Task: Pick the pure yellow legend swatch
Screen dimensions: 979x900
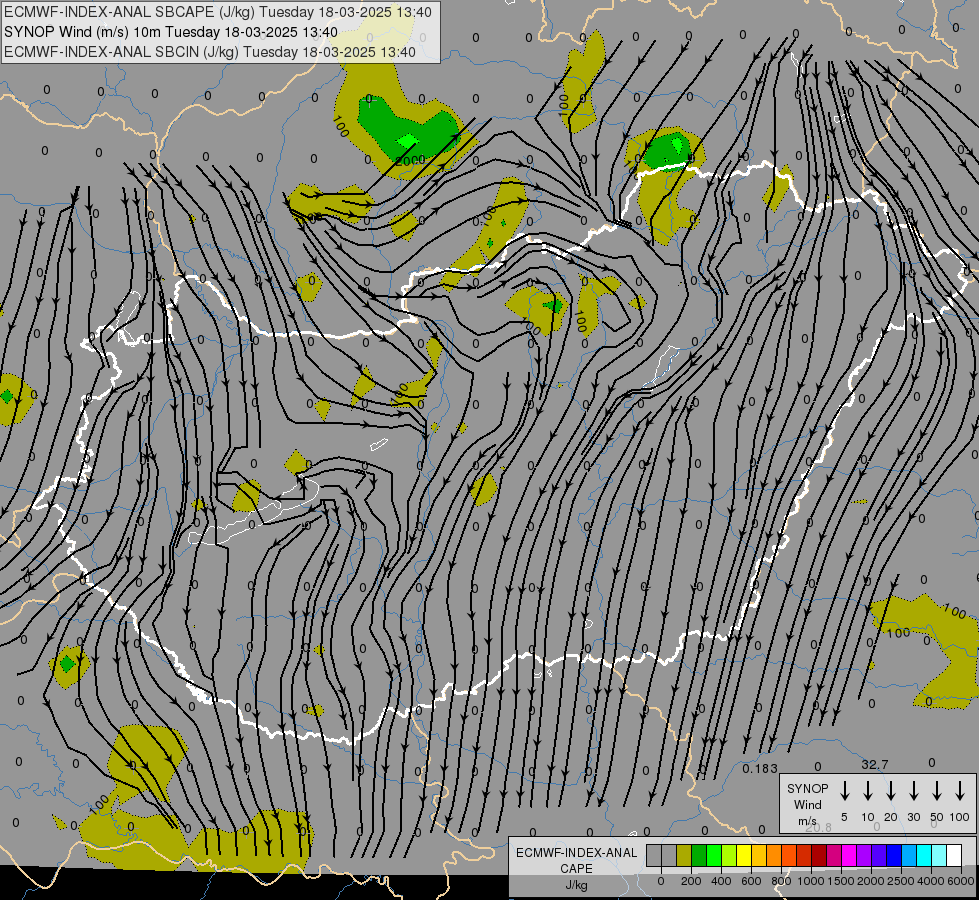Action: click(x=744, y=855)
